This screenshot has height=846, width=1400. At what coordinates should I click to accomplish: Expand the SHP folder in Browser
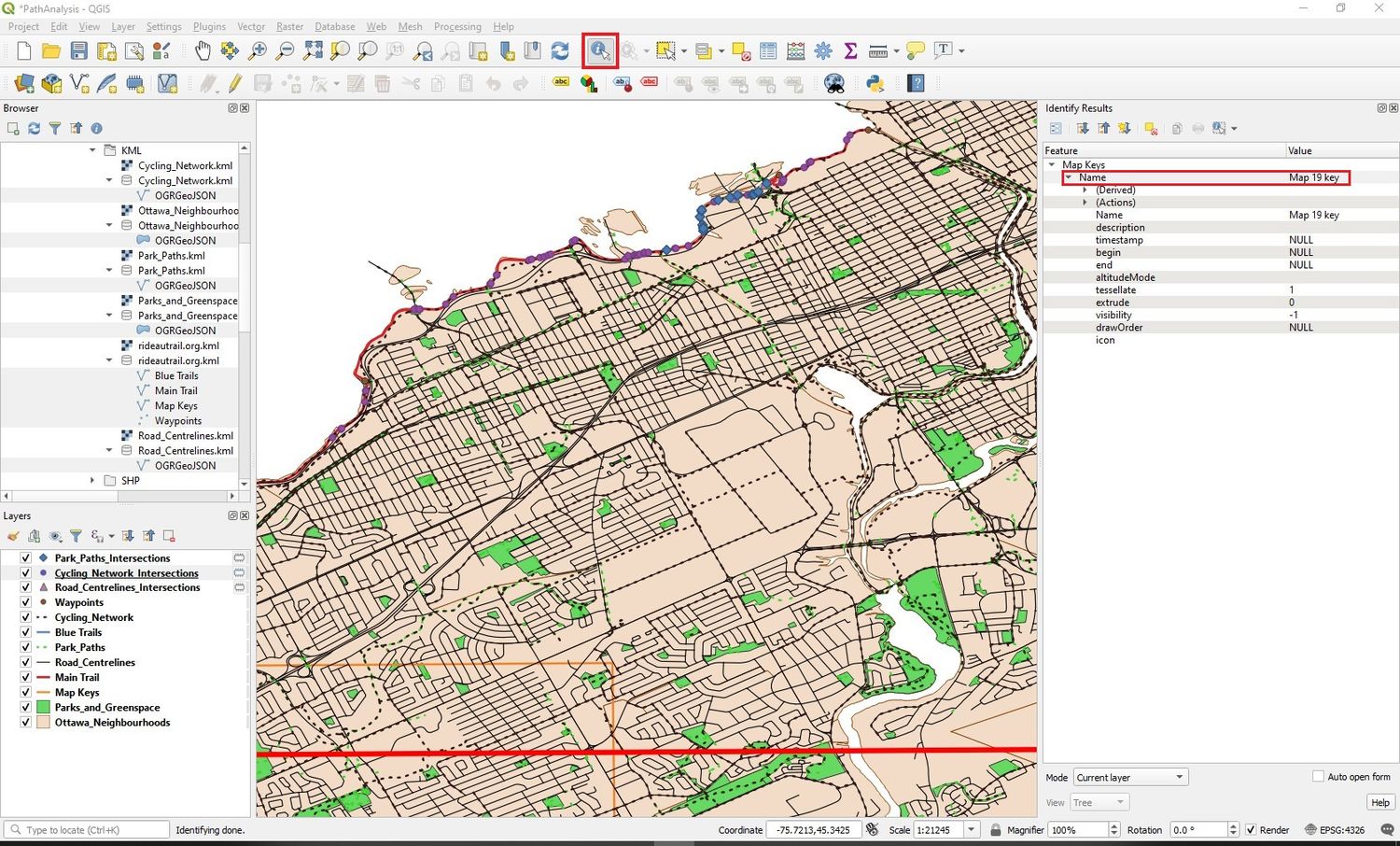tap(92, 480)
